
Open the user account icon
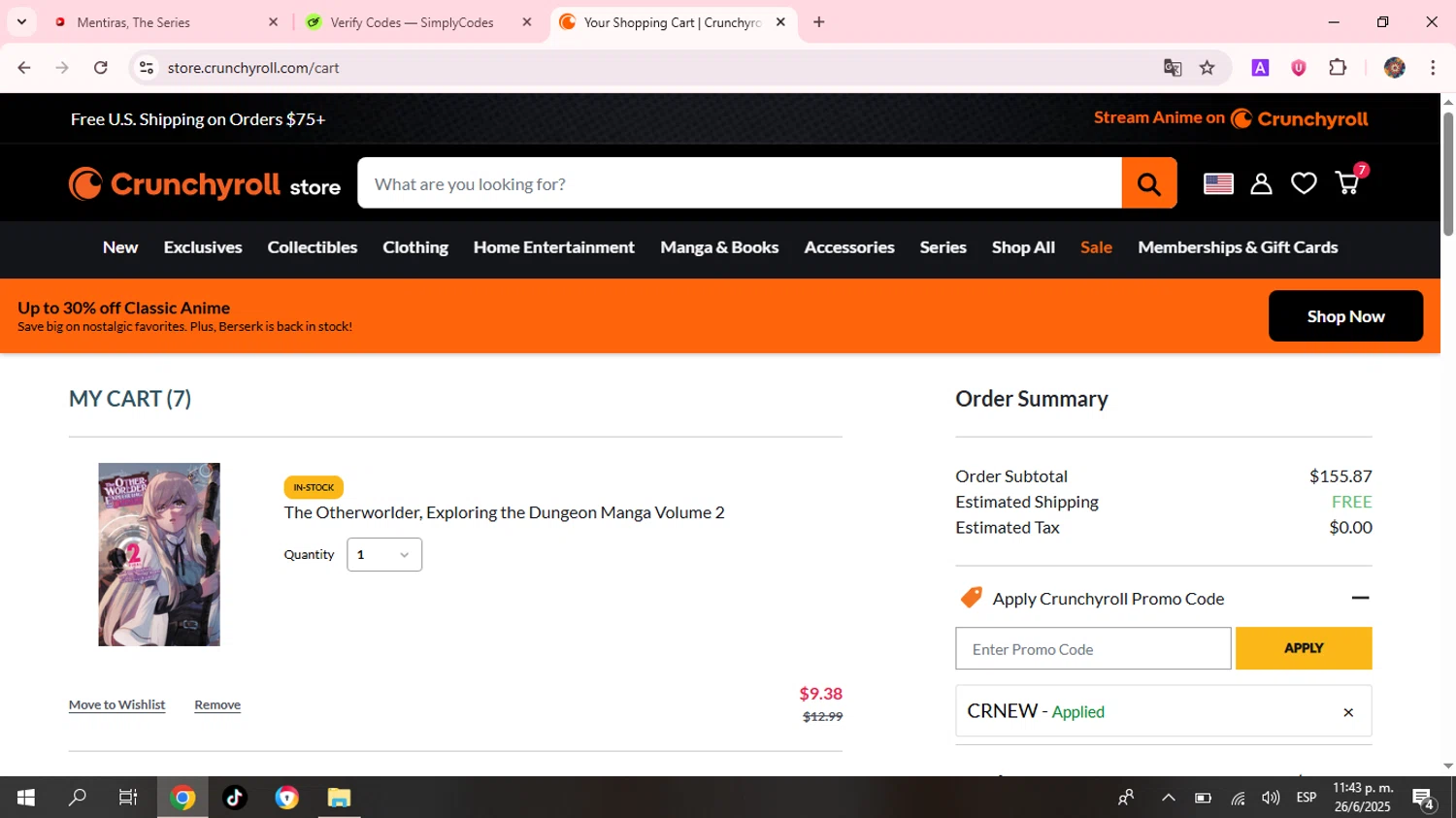tap(1261, 183)
